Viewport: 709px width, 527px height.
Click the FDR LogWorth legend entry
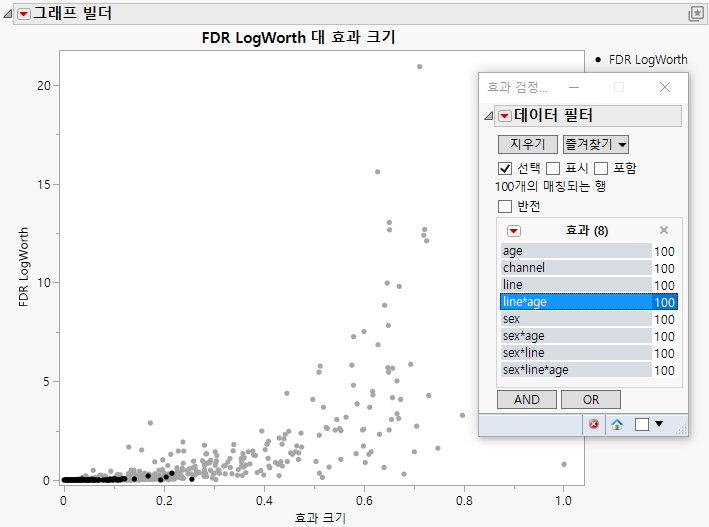pyautogui.click(x=642, y=60)
